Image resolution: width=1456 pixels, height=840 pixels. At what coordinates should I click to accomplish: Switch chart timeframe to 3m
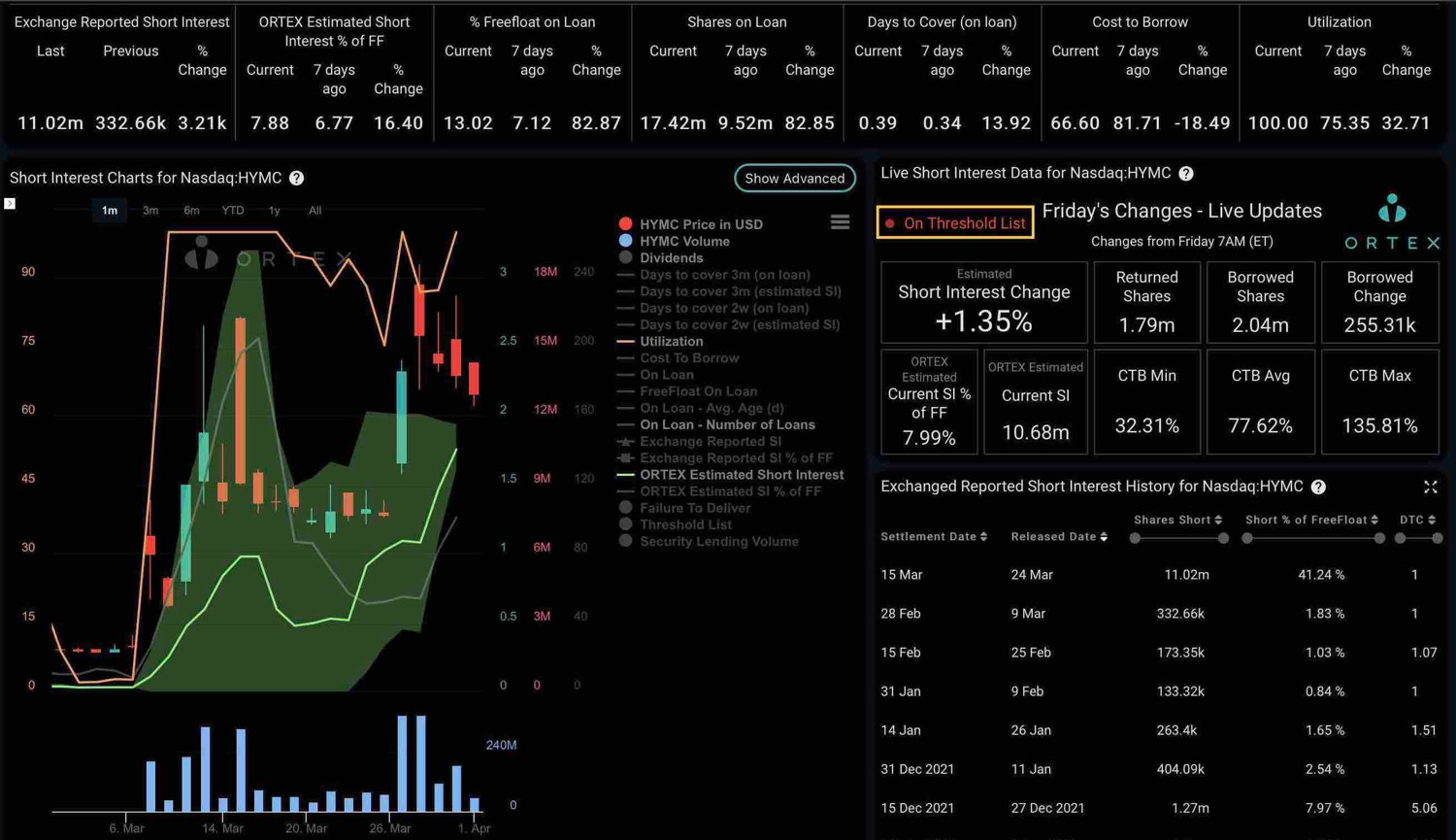(150, 210)
